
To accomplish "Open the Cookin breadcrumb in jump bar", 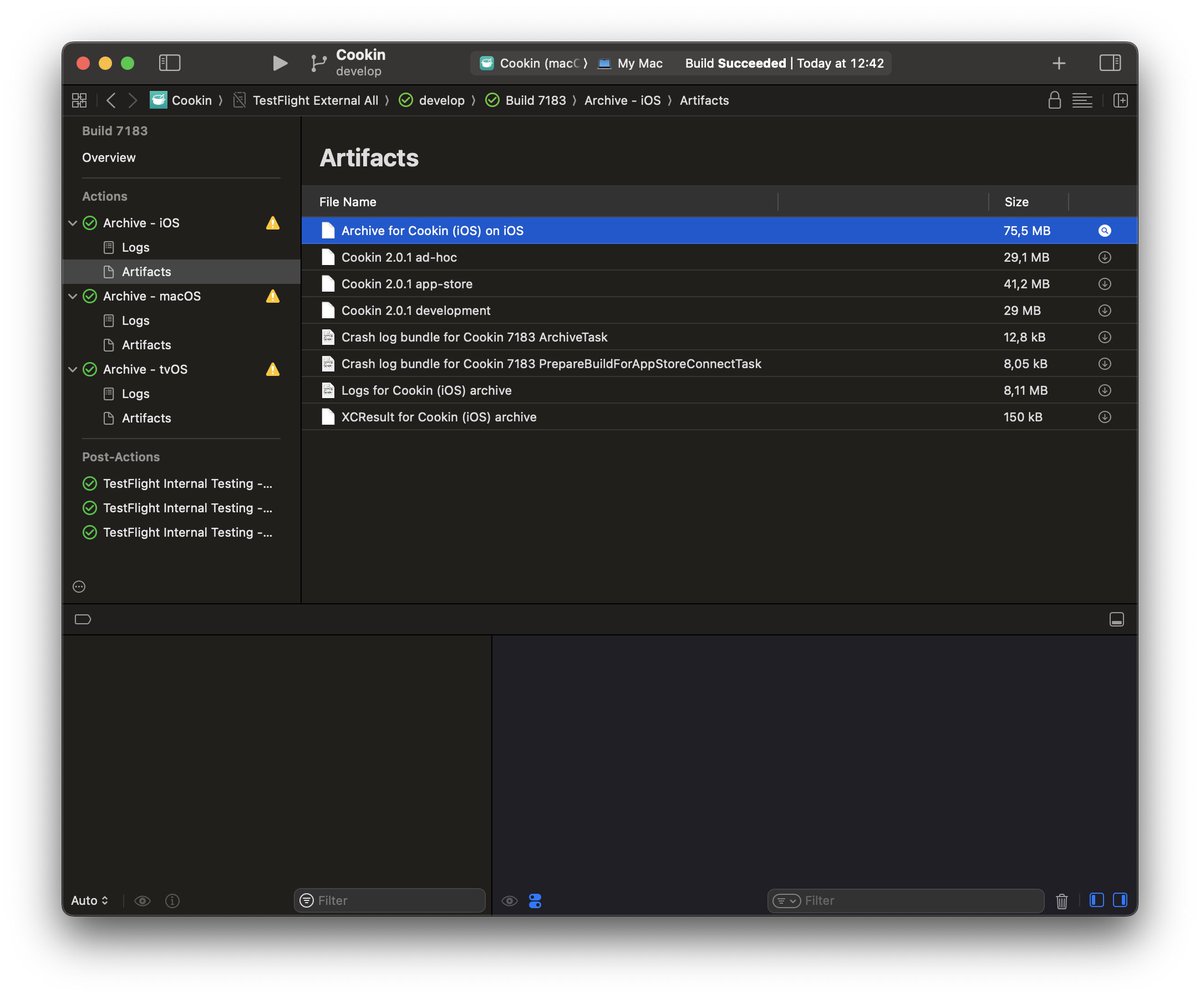I will click(181, 100).
